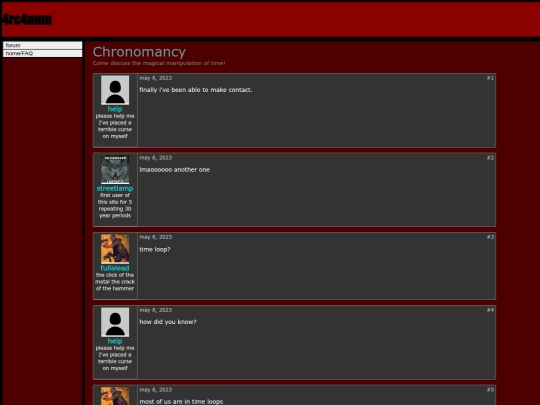This screenshot has height=405, width=540.
Task: Open the home/FAQ menu item
Action: point(43,53)
